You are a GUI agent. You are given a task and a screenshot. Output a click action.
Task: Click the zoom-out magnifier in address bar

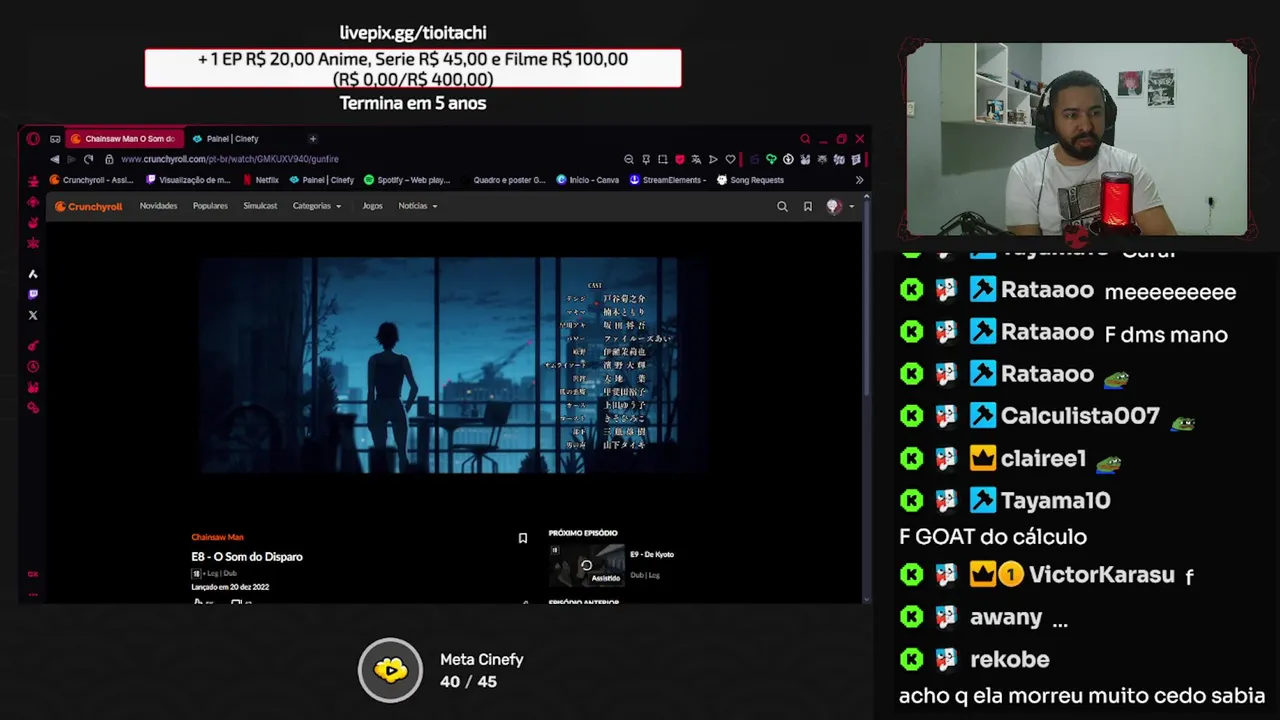pos(629,159)
